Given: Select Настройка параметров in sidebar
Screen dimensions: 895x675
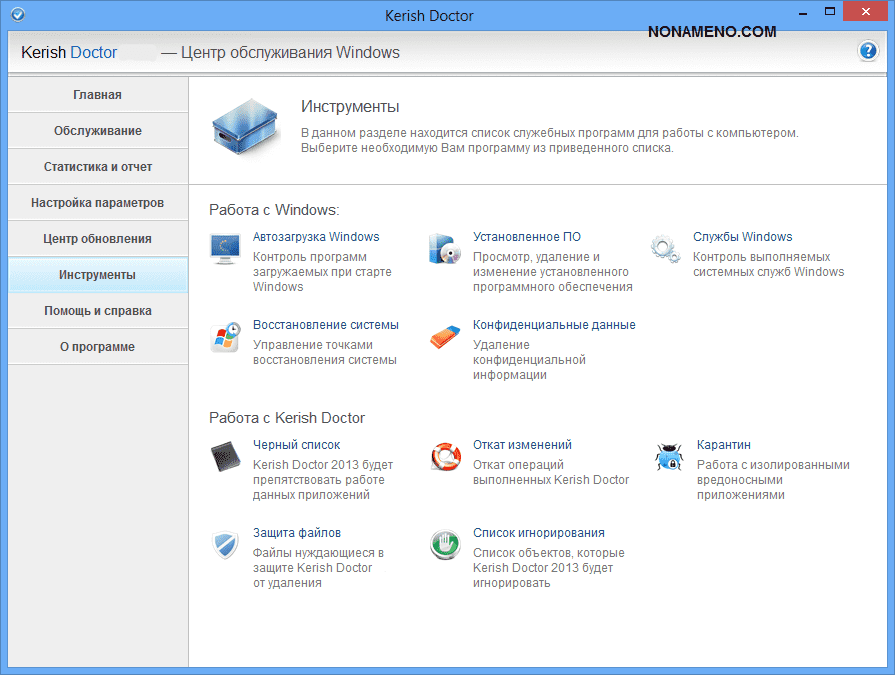Looking at the screenshot, I should (x=97, y=203).
